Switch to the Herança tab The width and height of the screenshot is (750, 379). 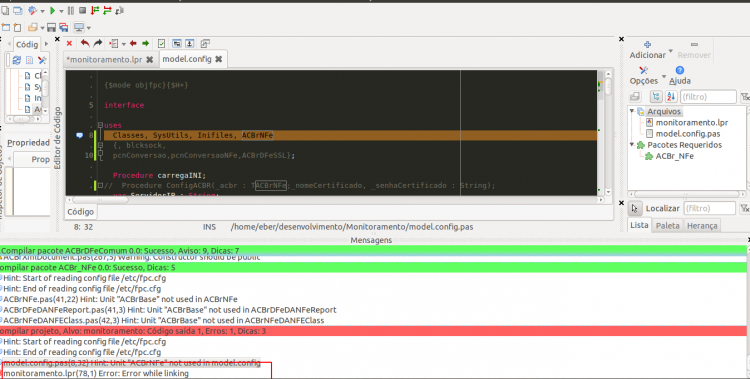pos(702,225)
